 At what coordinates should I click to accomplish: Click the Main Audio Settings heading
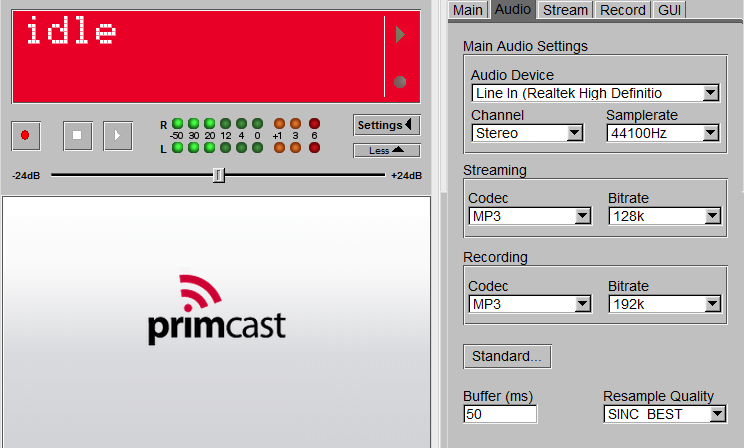[525, 46]
